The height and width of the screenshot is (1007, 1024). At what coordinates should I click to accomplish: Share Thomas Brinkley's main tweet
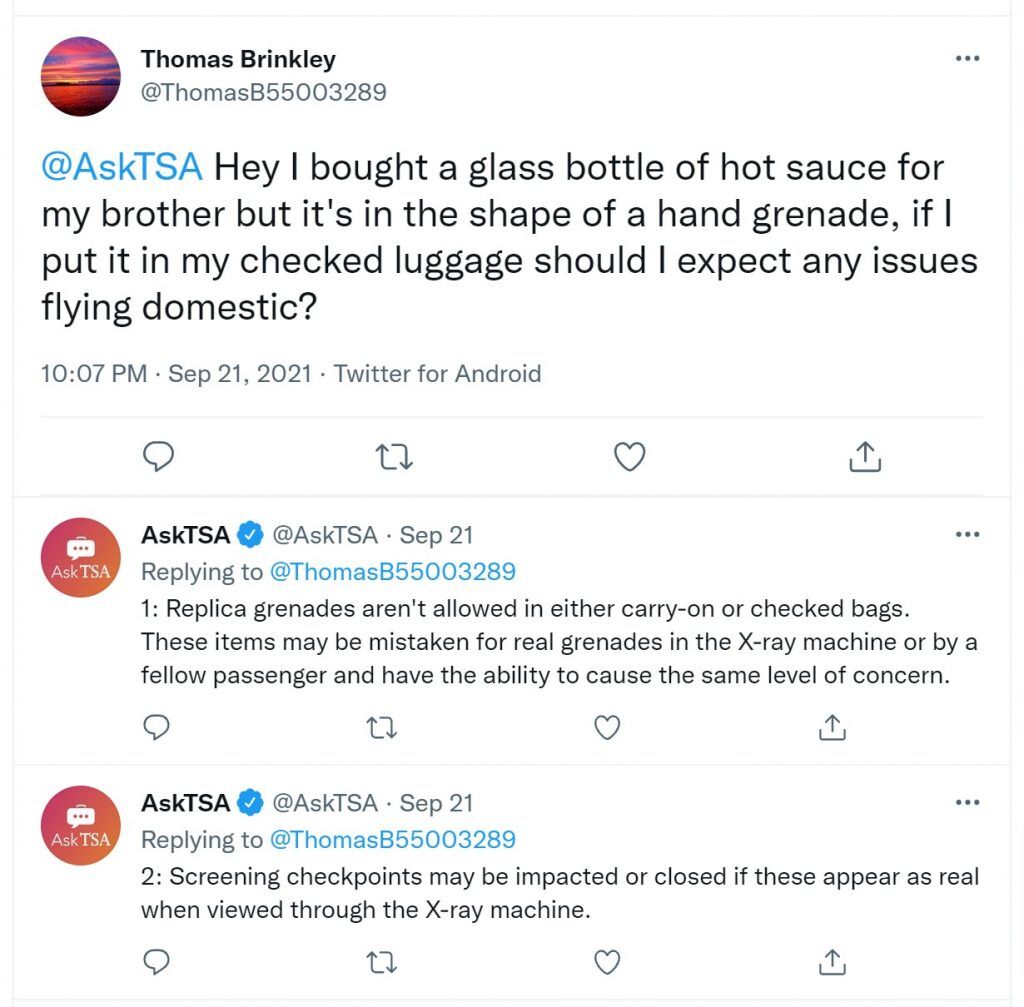865,456
